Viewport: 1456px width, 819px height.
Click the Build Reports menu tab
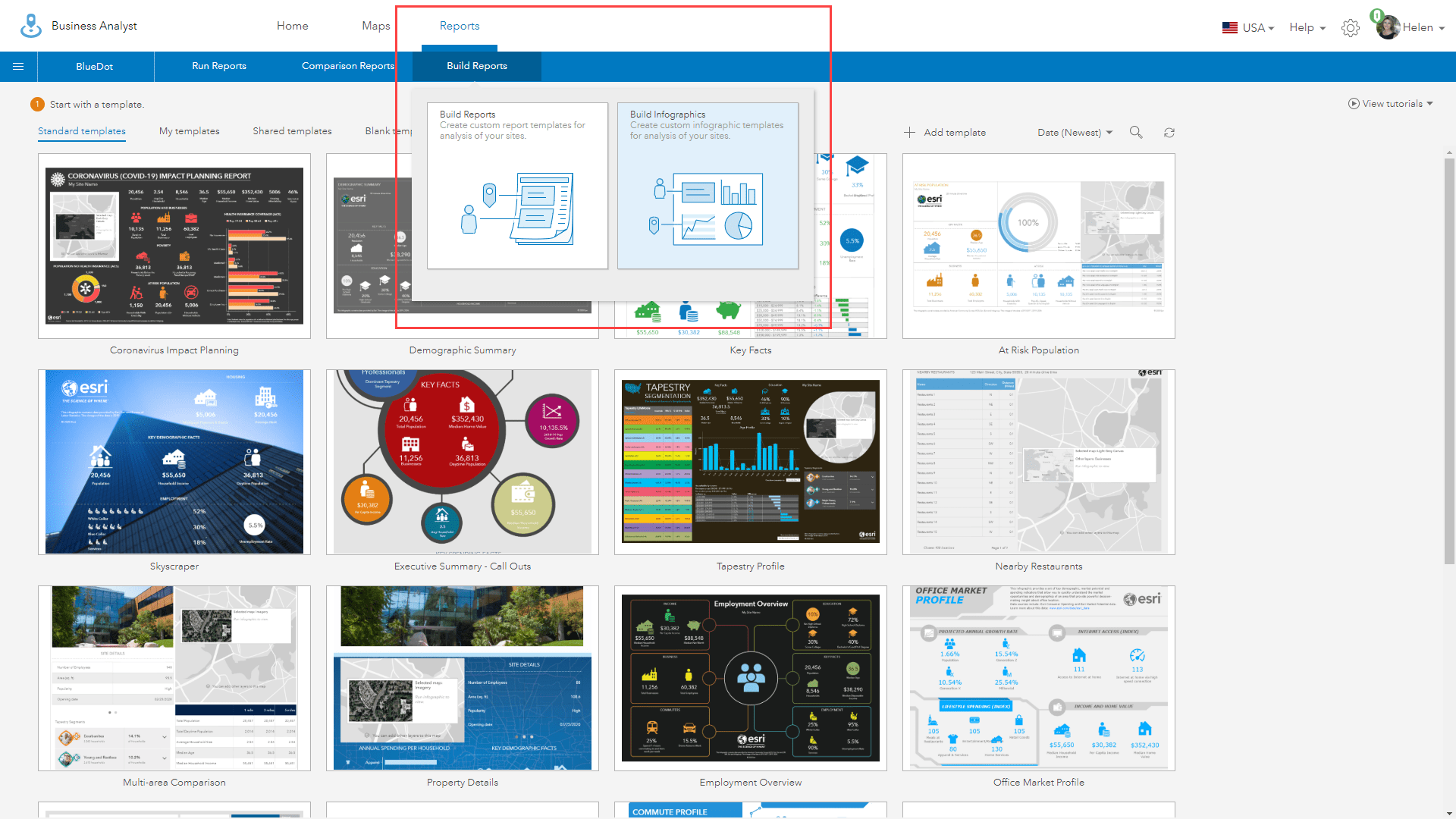click(477, 66)
